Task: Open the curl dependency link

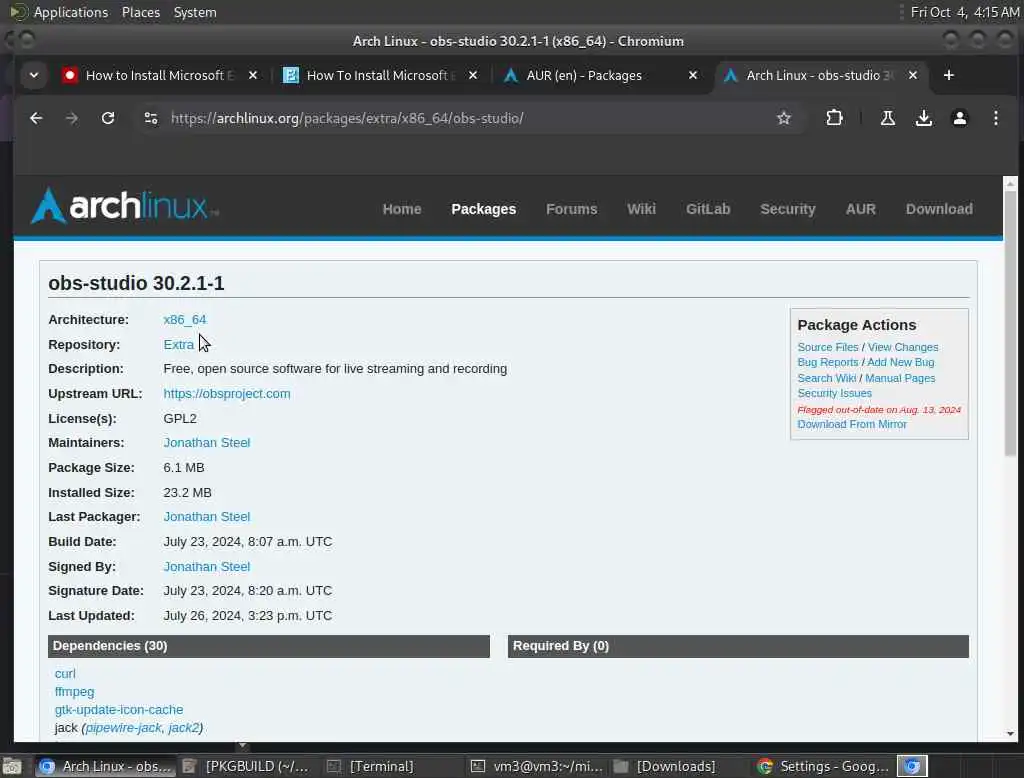Action: click(65, 673)
